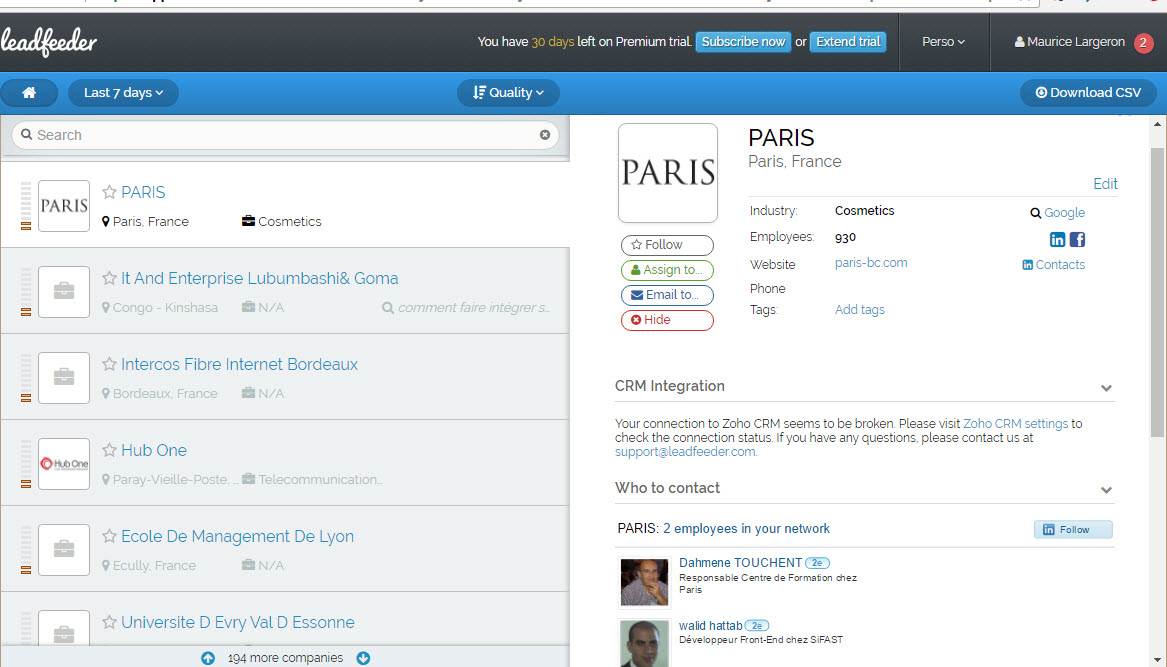Image resolution: width=1167 pixels, height=667 pixels.
Task: Click the details panel scrollbar
Action: (x=1157, y=292)
